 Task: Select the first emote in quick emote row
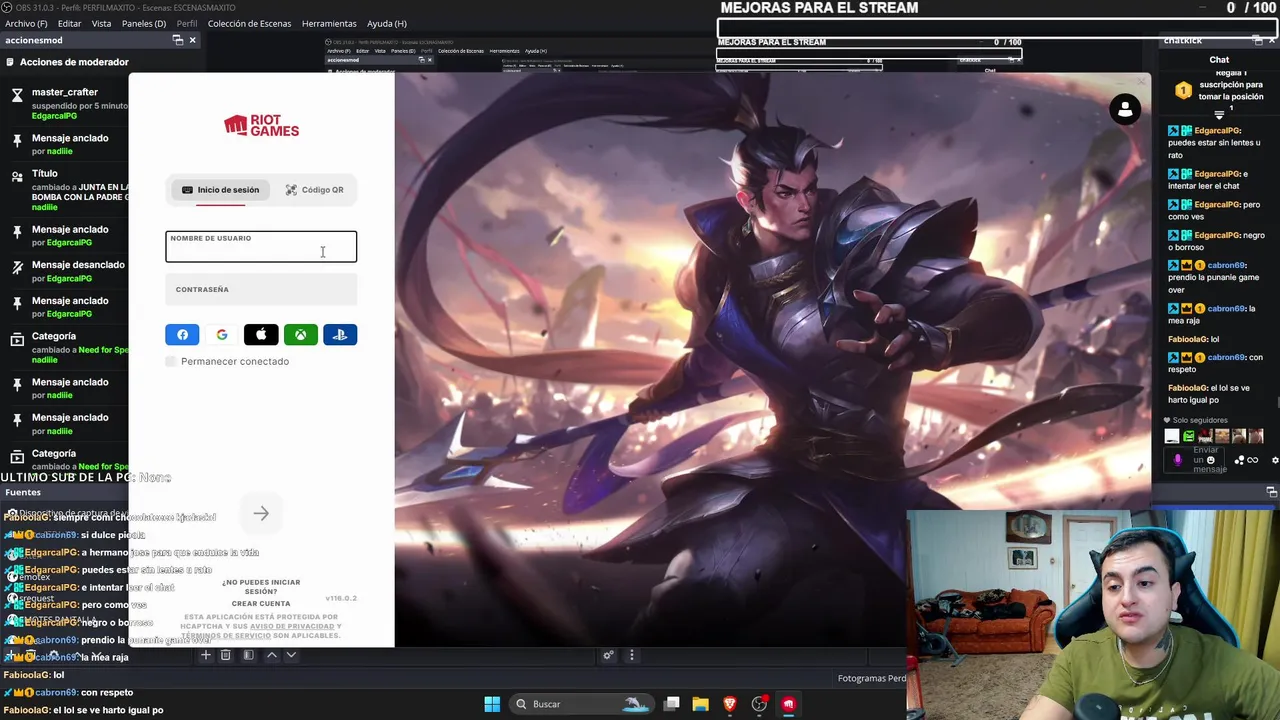click(x=1172, y=437)
